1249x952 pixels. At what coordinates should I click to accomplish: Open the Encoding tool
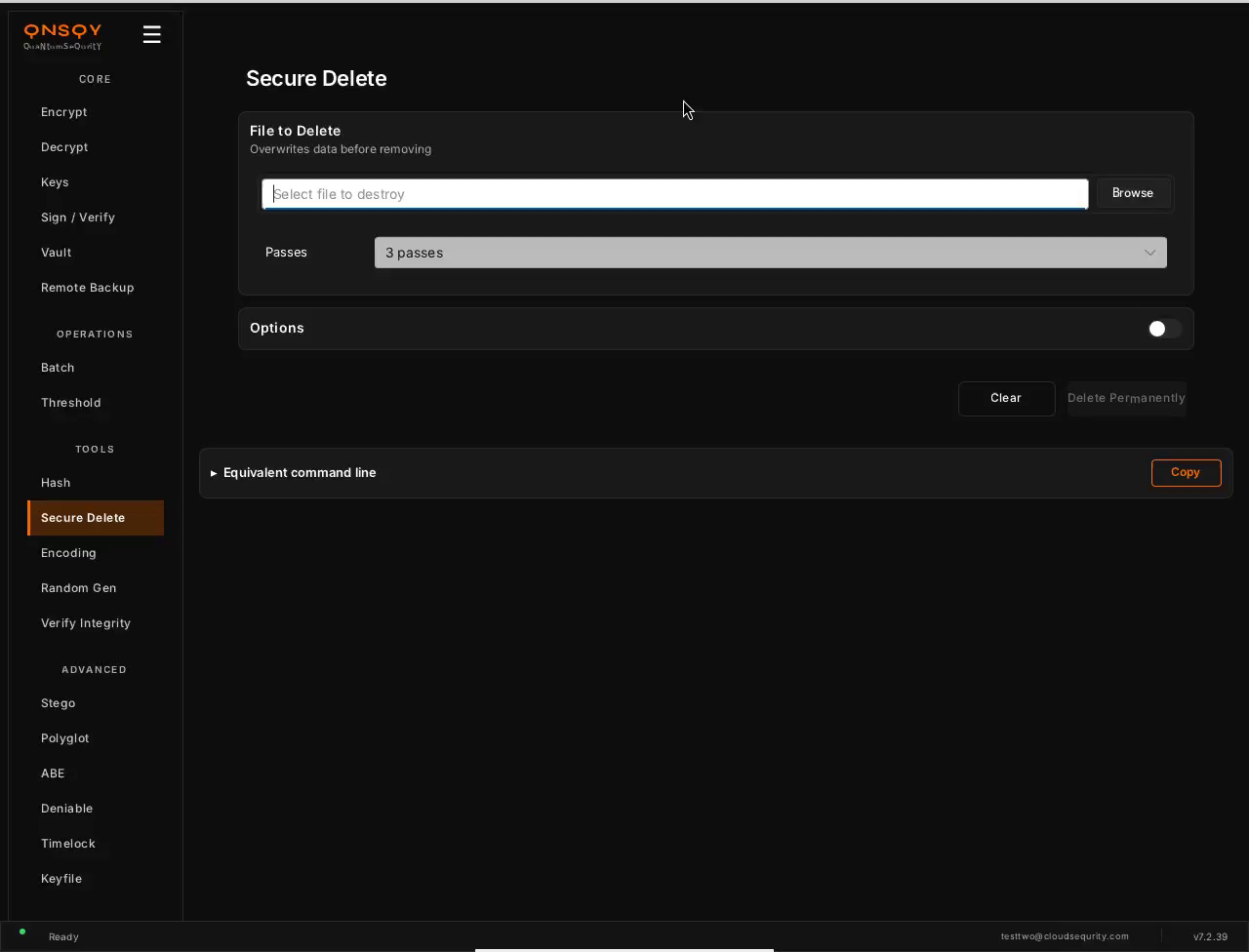pyautogui.click(x=96, y=553)
